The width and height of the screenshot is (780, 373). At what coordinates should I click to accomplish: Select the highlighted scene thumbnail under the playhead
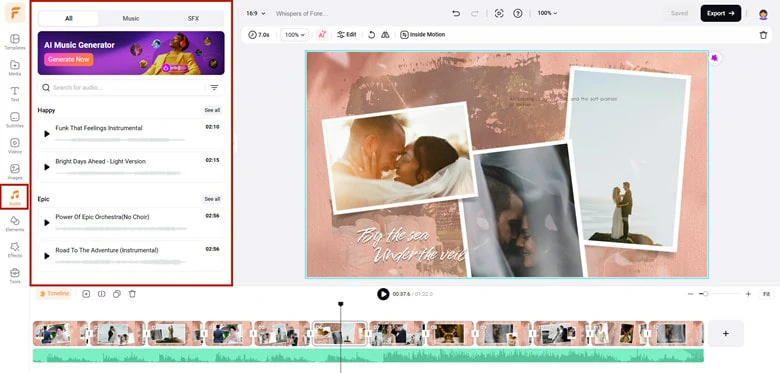pyautogui.click(x=340, y=333)
